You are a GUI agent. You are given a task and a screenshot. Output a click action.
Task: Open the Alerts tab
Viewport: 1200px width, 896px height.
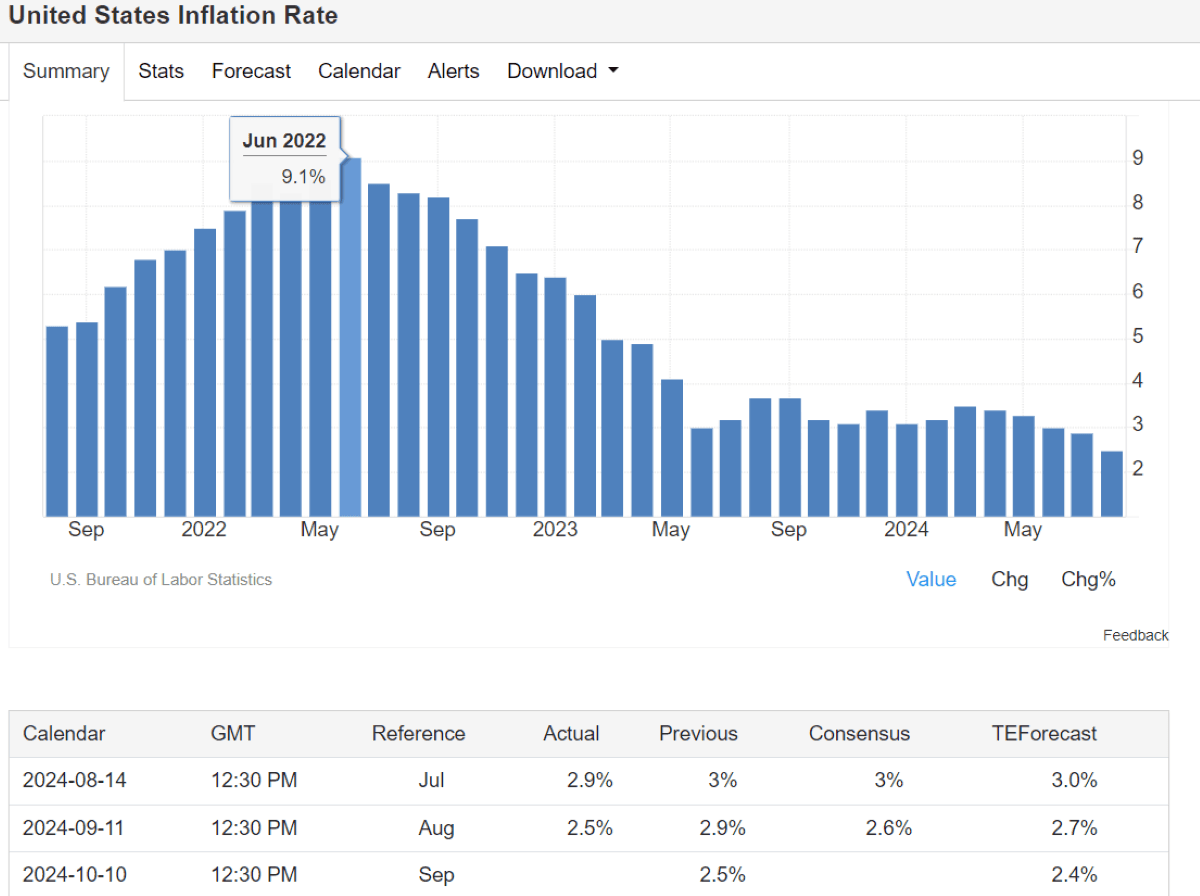[453, 71]
